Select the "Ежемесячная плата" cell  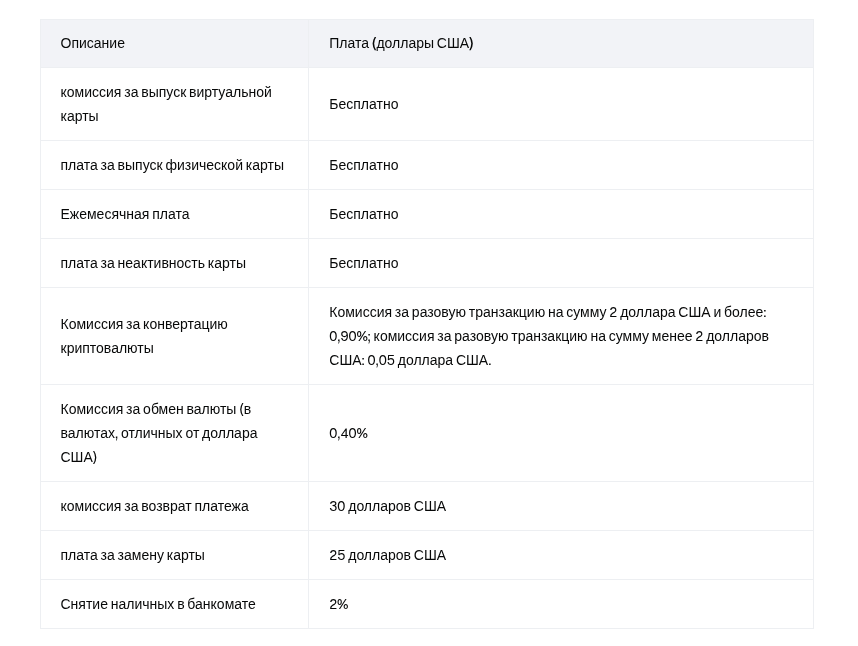125,214
